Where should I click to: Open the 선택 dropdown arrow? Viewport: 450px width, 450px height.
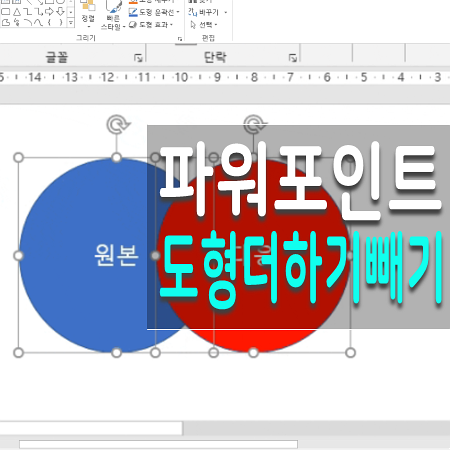(216, 25)
